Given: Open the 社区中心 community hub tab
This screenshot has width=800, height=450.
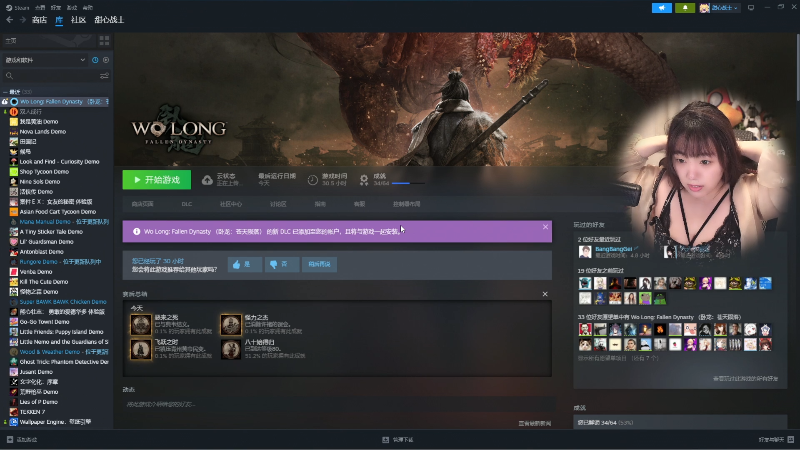Looking at the screenshot, I should [231, 204].
